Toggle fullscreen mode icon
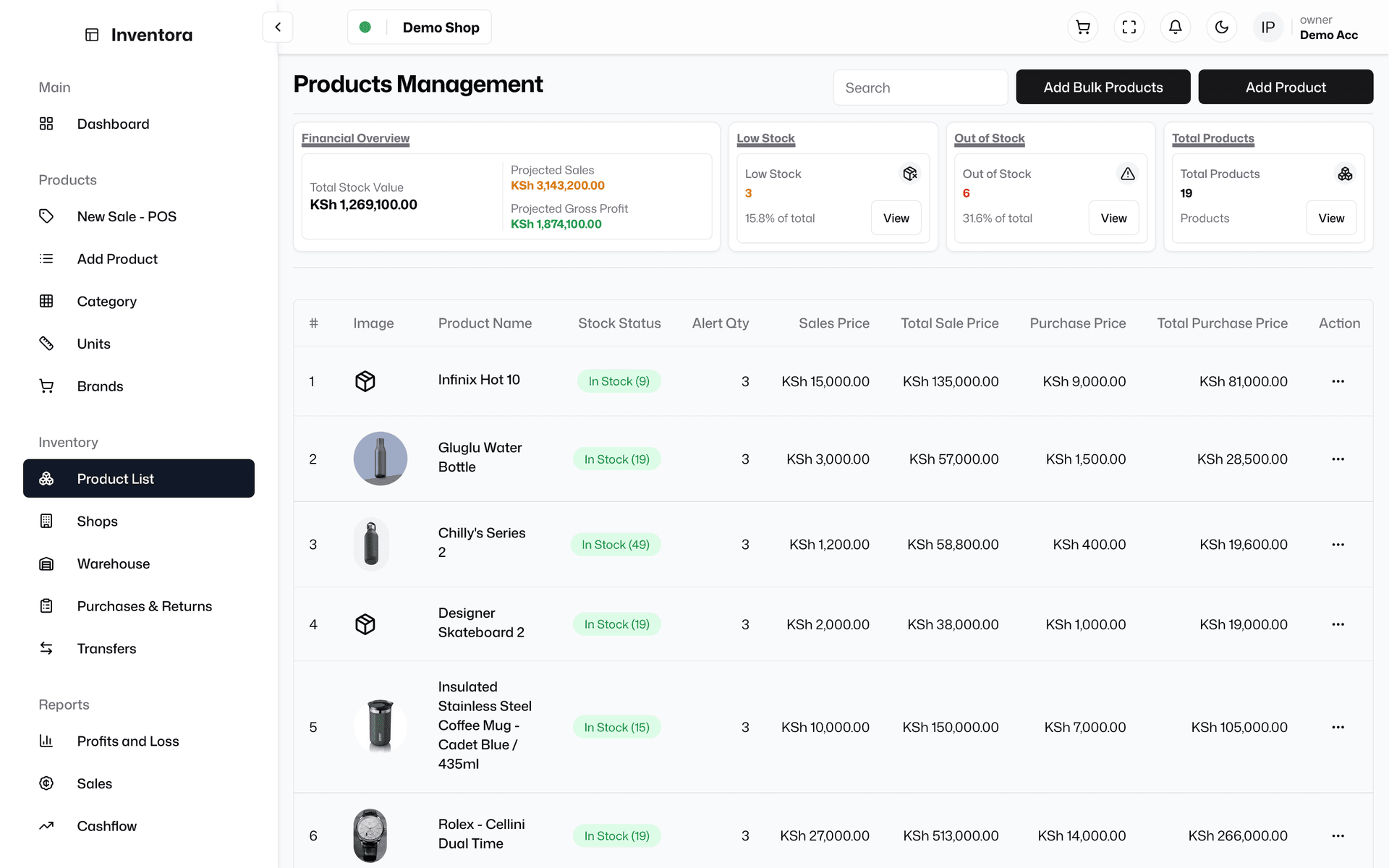 coord(1129,27)
